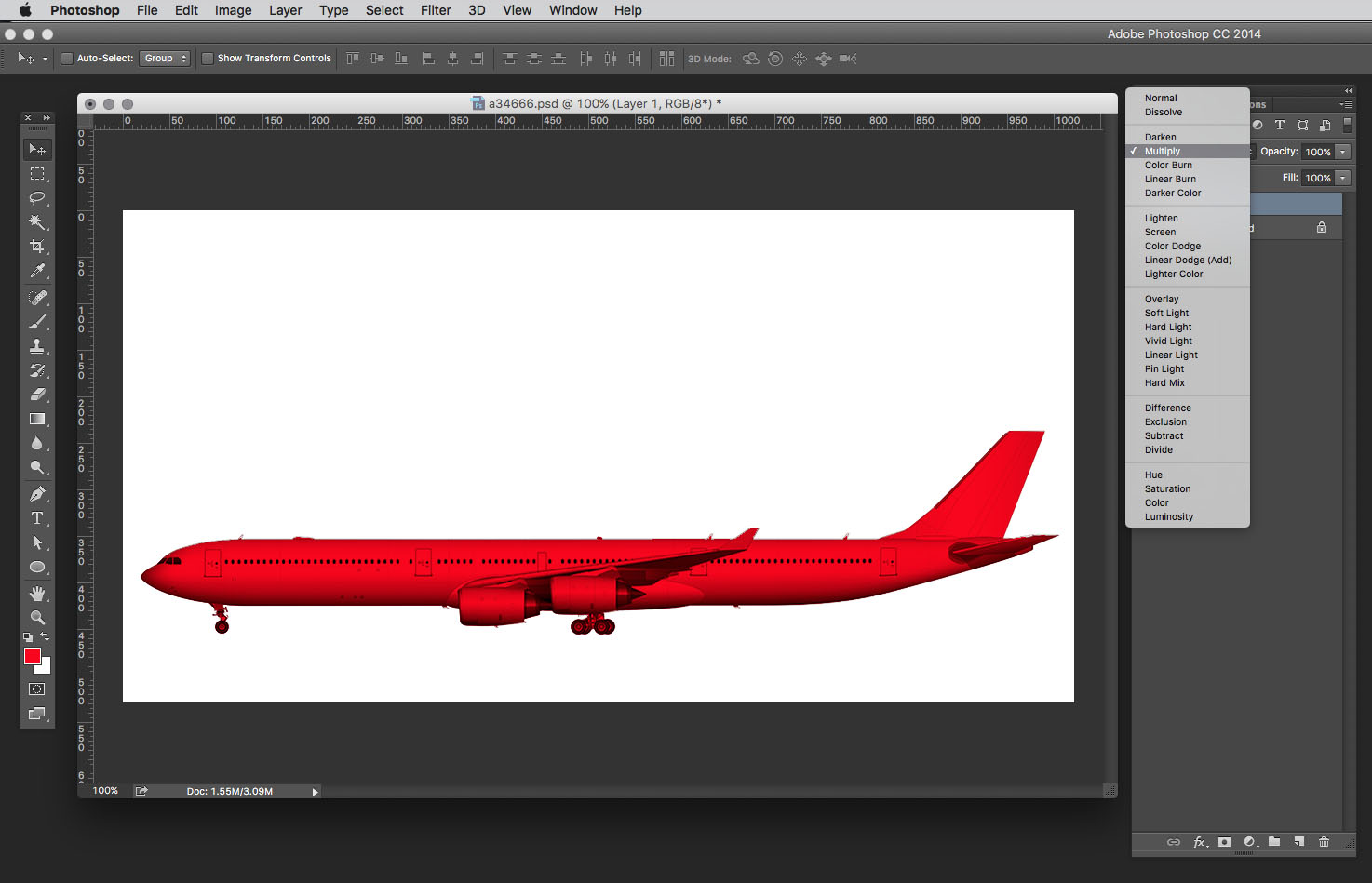Select the Magic Wand tool
Image resolution: width=1372 pixels, height=883 pixels.
click(37, 222)
